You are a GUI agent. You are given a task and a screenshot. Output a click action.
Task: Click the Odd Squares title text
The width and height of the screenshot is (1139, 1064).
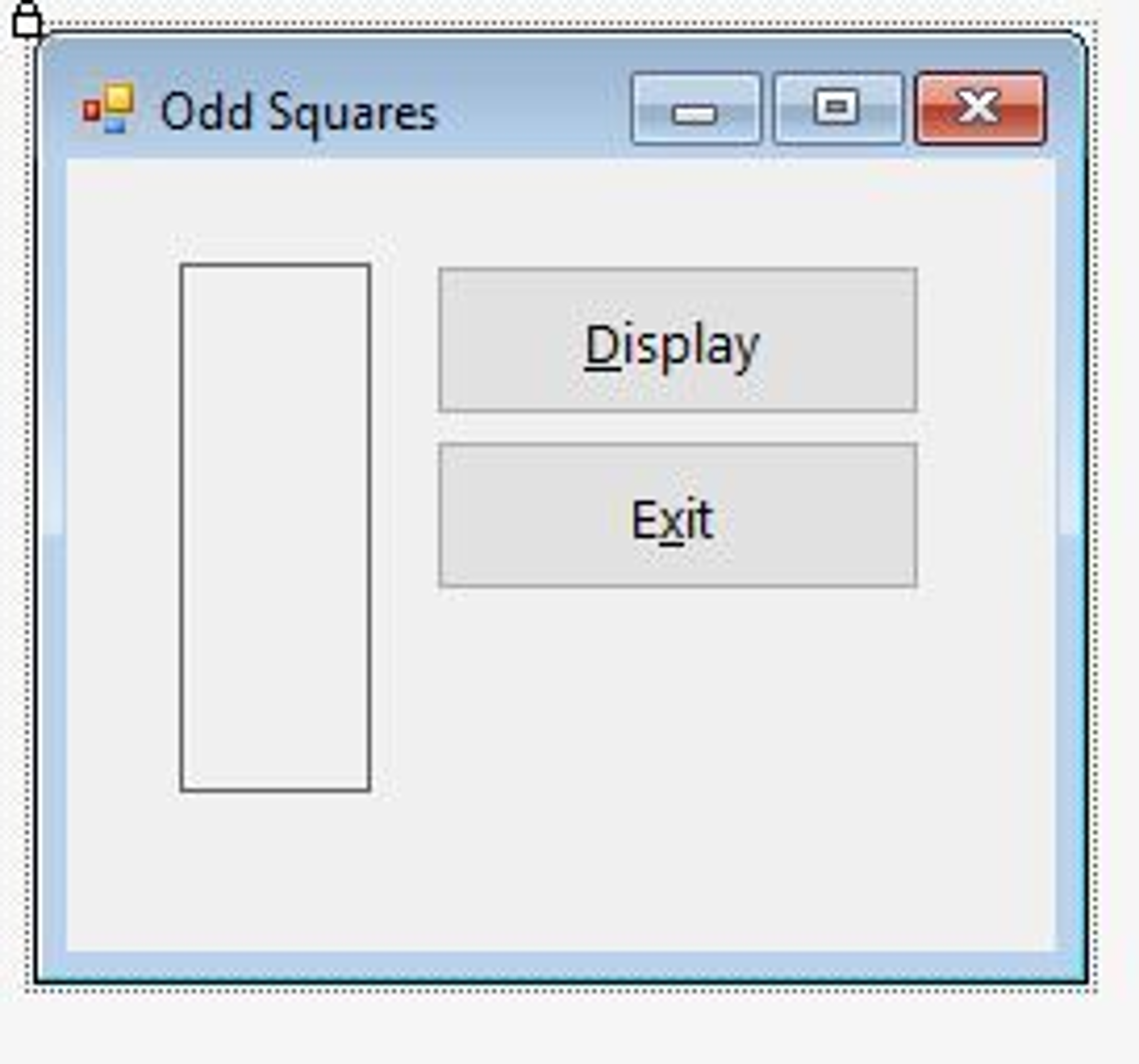(299, 112)
